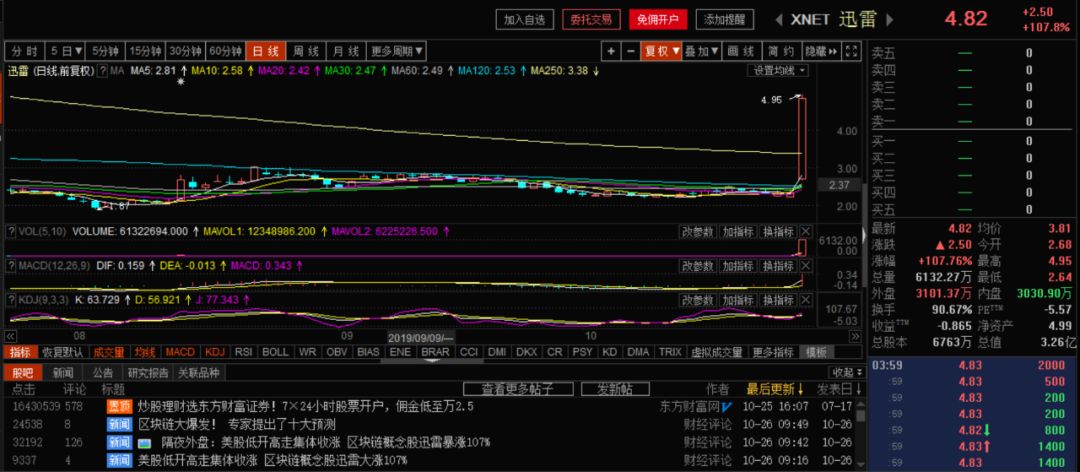Close the VOL indicator panel with its X

coord(806,232)
